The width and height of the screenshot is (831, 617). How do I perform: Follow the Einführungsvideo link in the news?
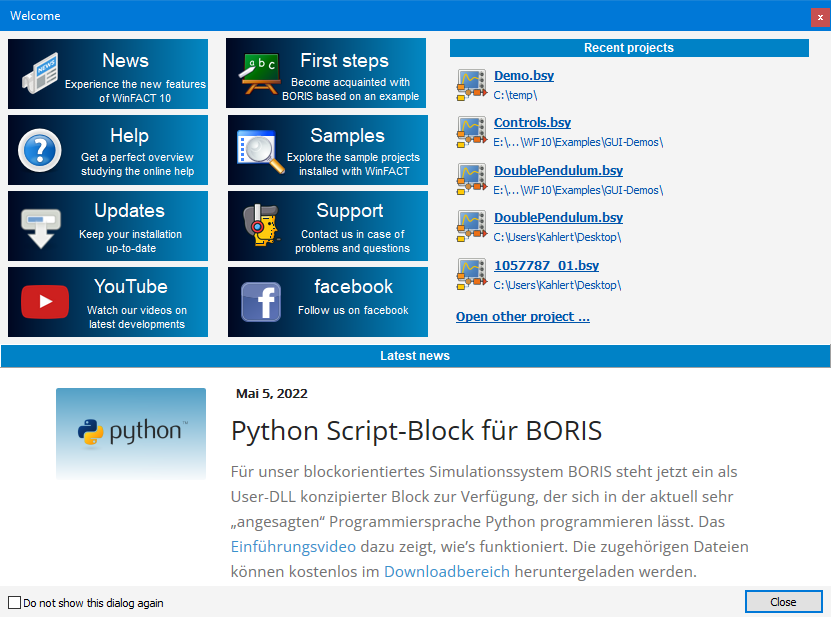tap(293, 547)
